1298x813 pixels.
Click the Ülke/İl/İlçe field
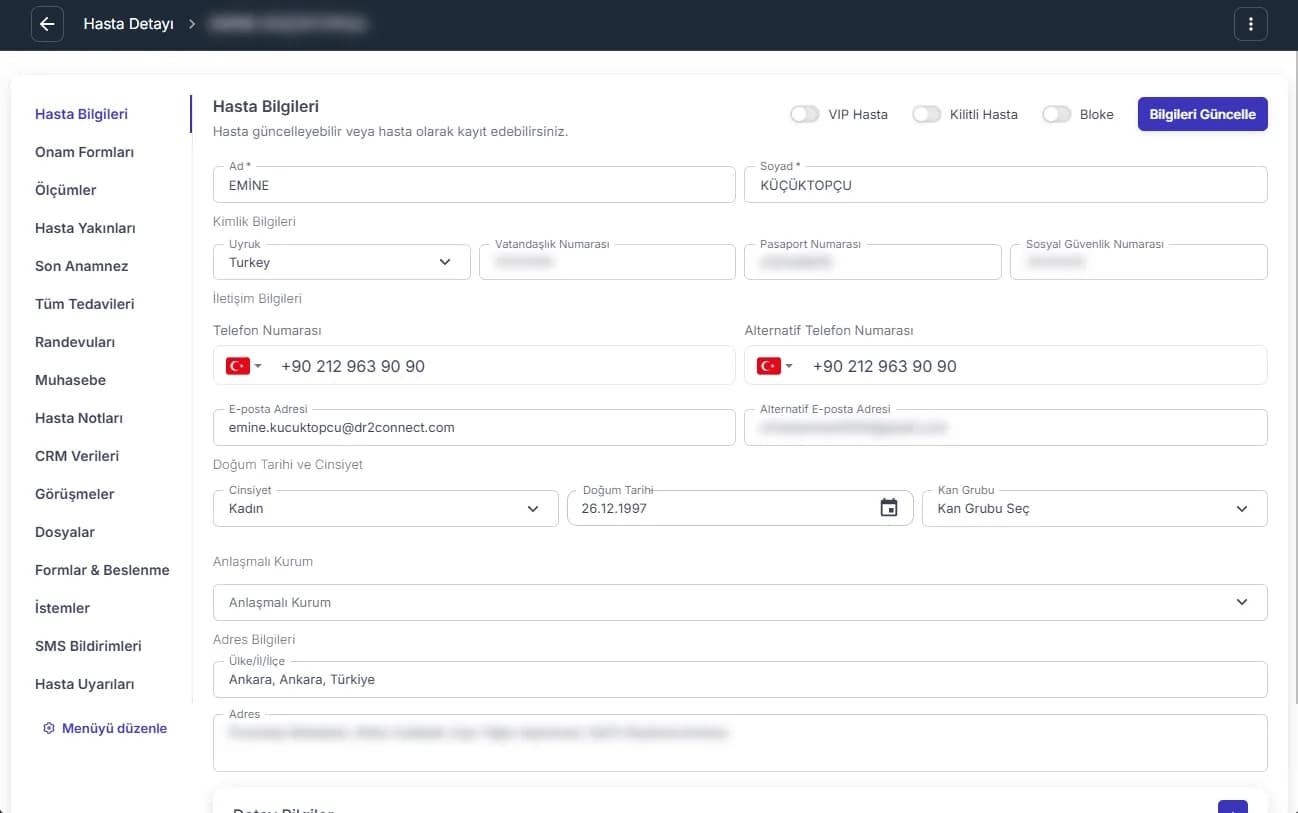point(740,679)
